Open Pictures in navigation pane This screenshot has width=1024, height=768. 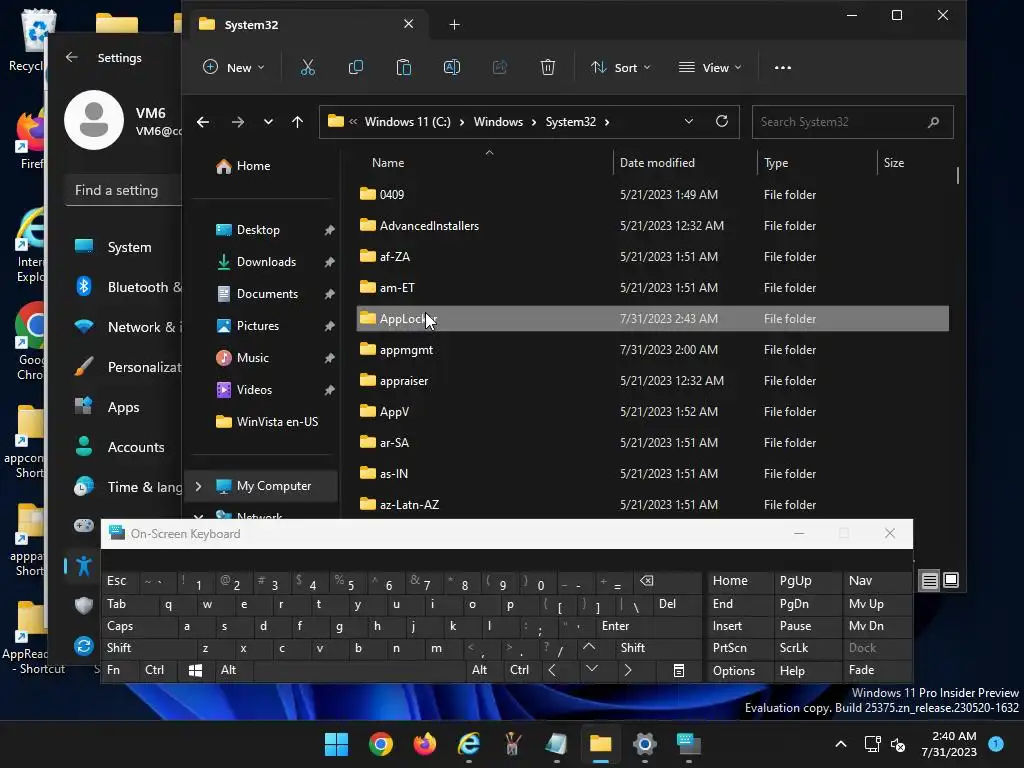(x=257, y=326)
